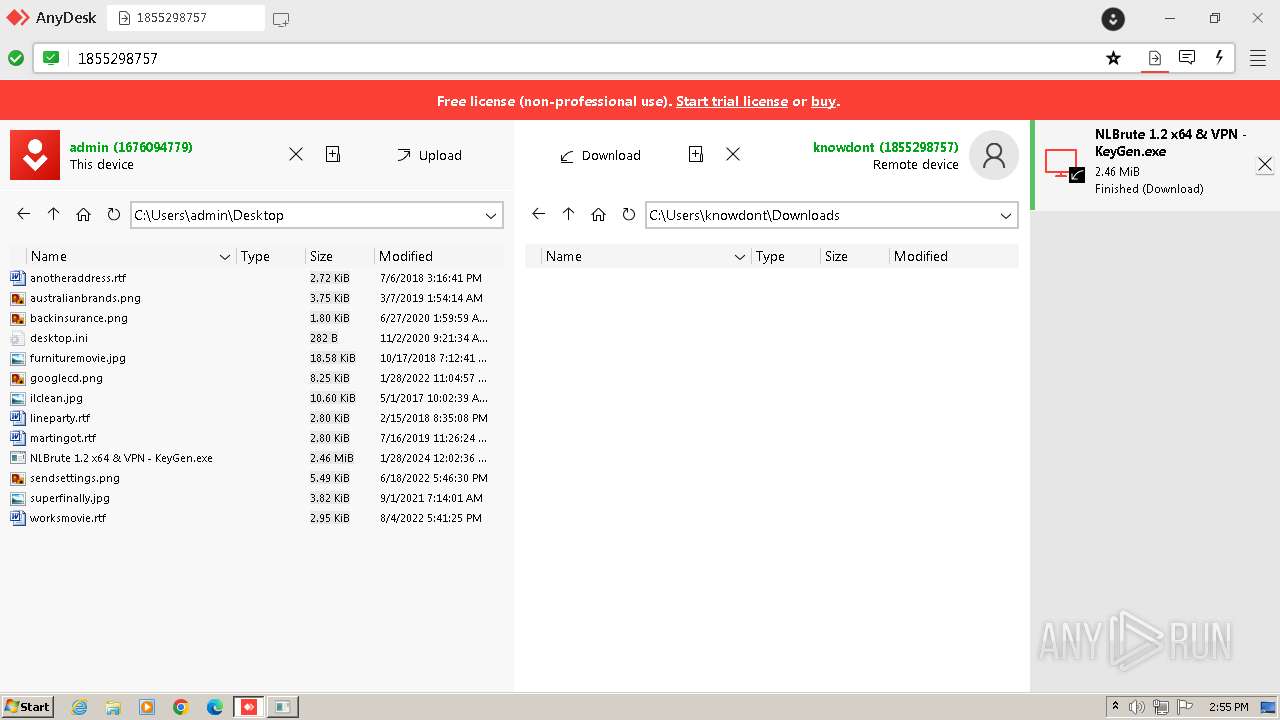Sort local files by Size column
The height and width of the screenshot is (720, 1280).
click(339, 256)
